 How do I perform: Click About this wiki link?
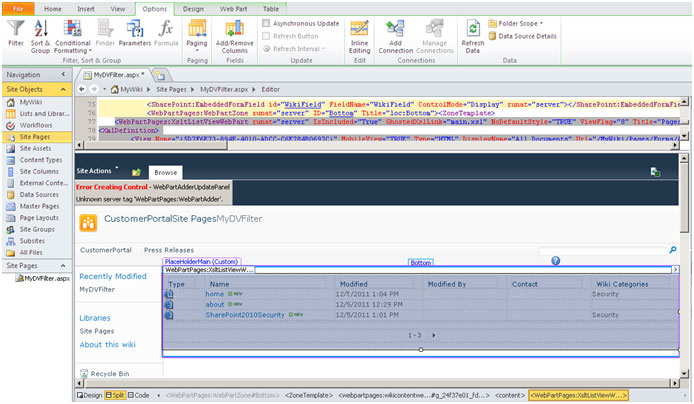click(108, 345)
